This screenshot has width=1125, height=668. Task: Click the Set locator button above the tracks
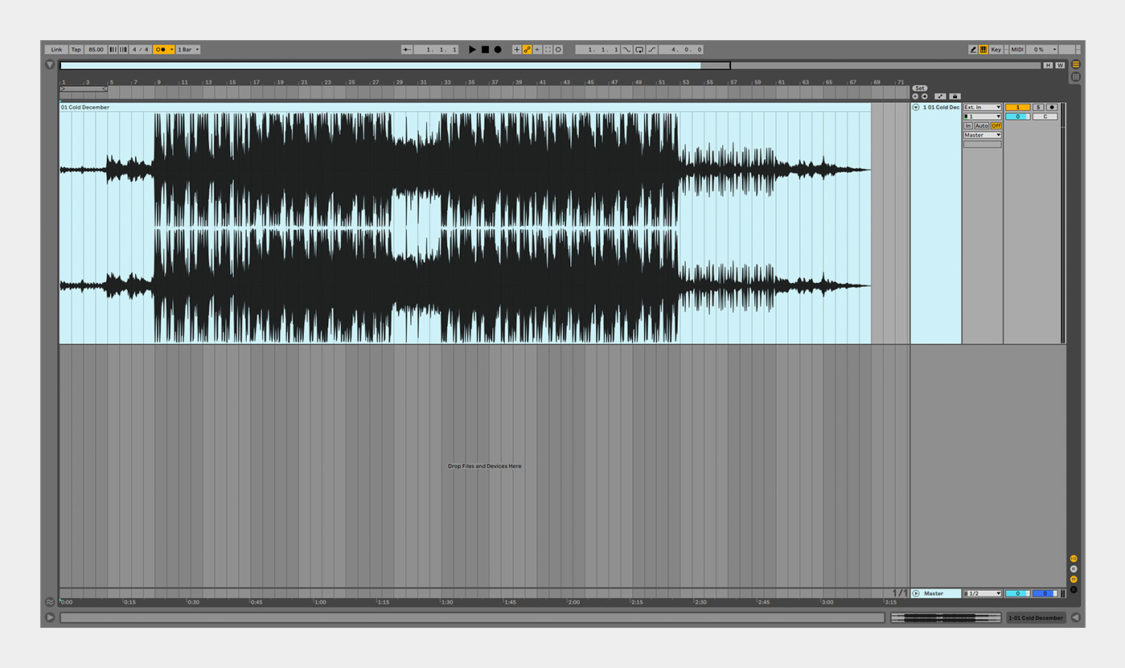920,87
